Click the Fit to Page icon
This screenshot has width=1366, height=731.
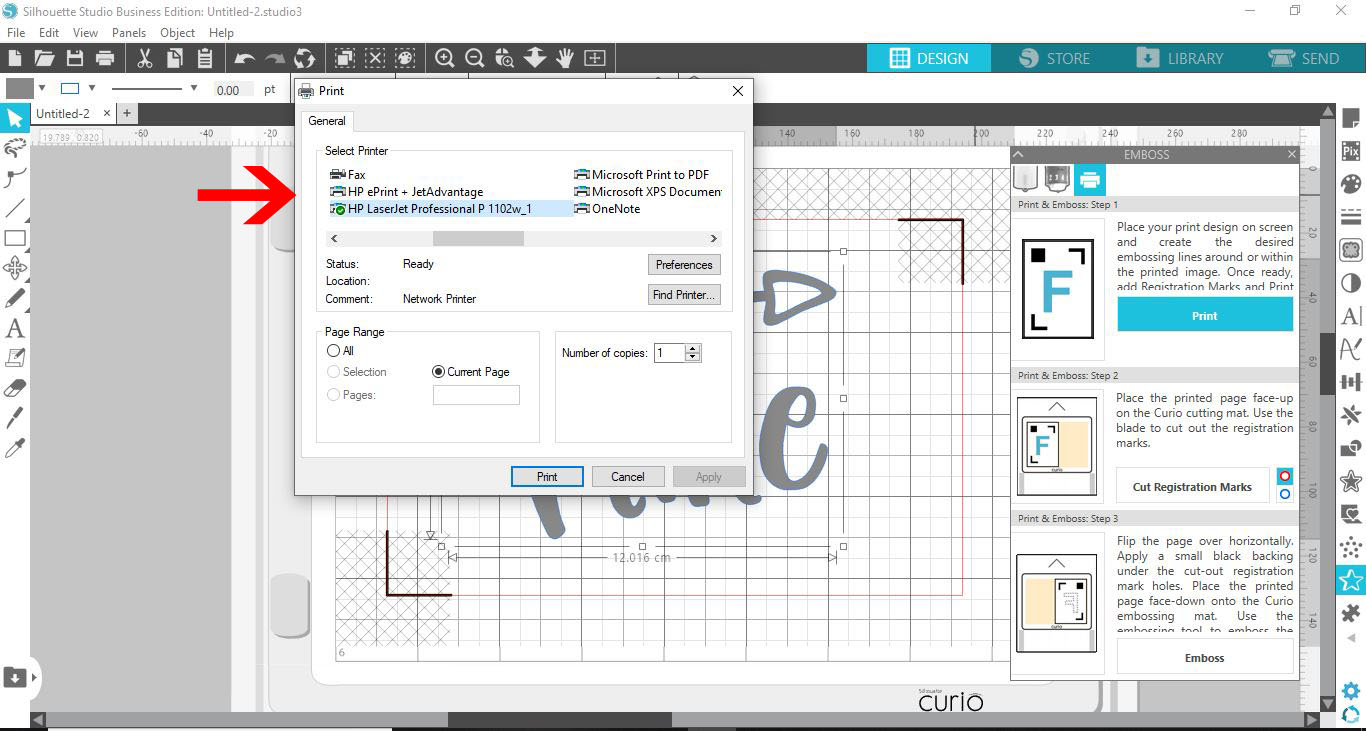click(x=595, y=58)
